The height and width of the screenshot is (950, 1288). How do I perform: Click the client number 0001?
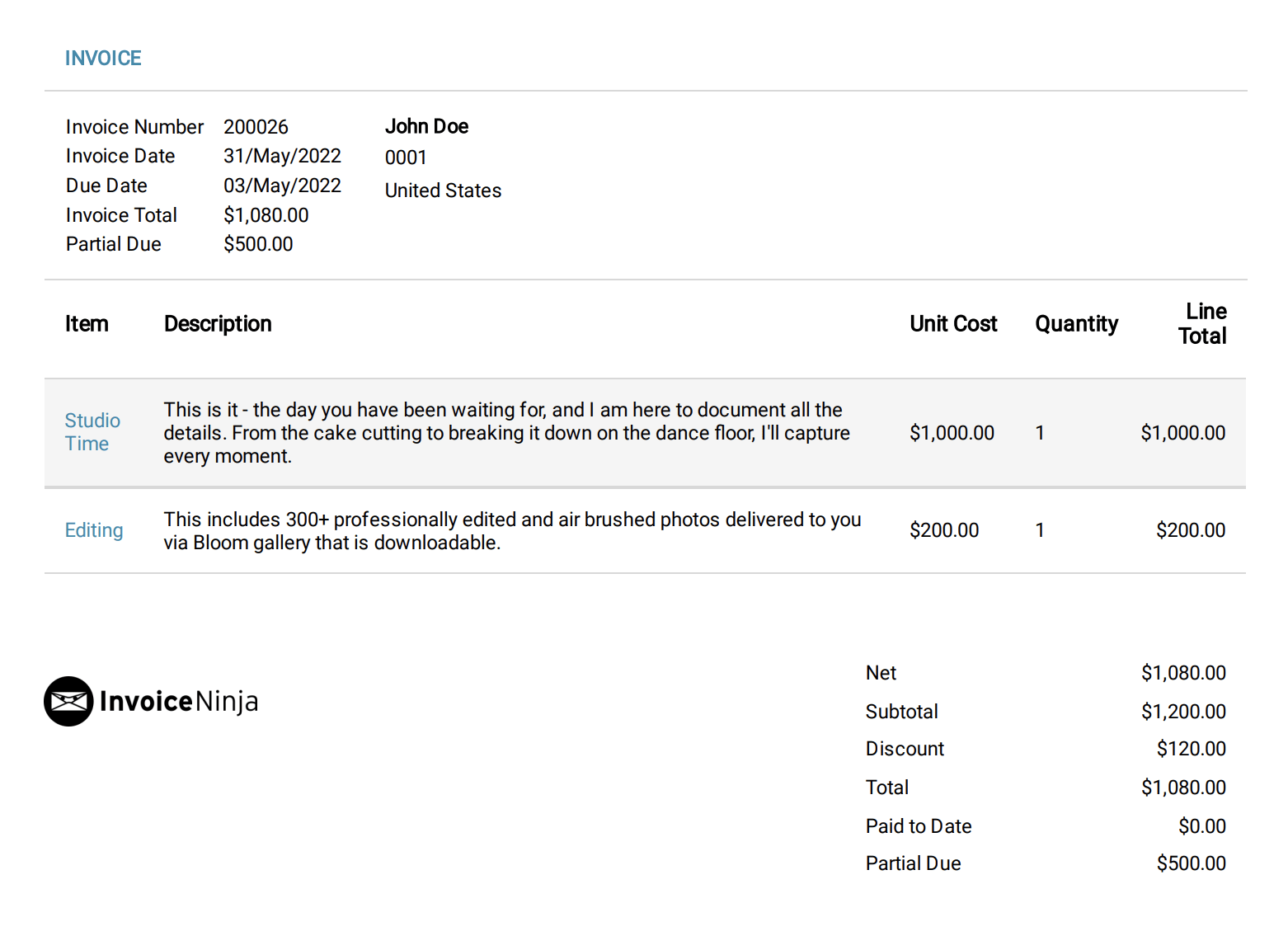405,158
